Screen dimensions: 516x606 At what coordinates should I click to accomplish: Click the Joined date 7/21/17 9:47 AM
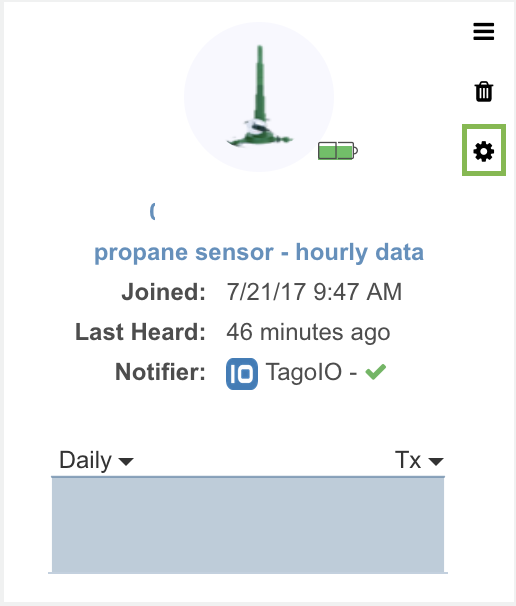[314, 292]
